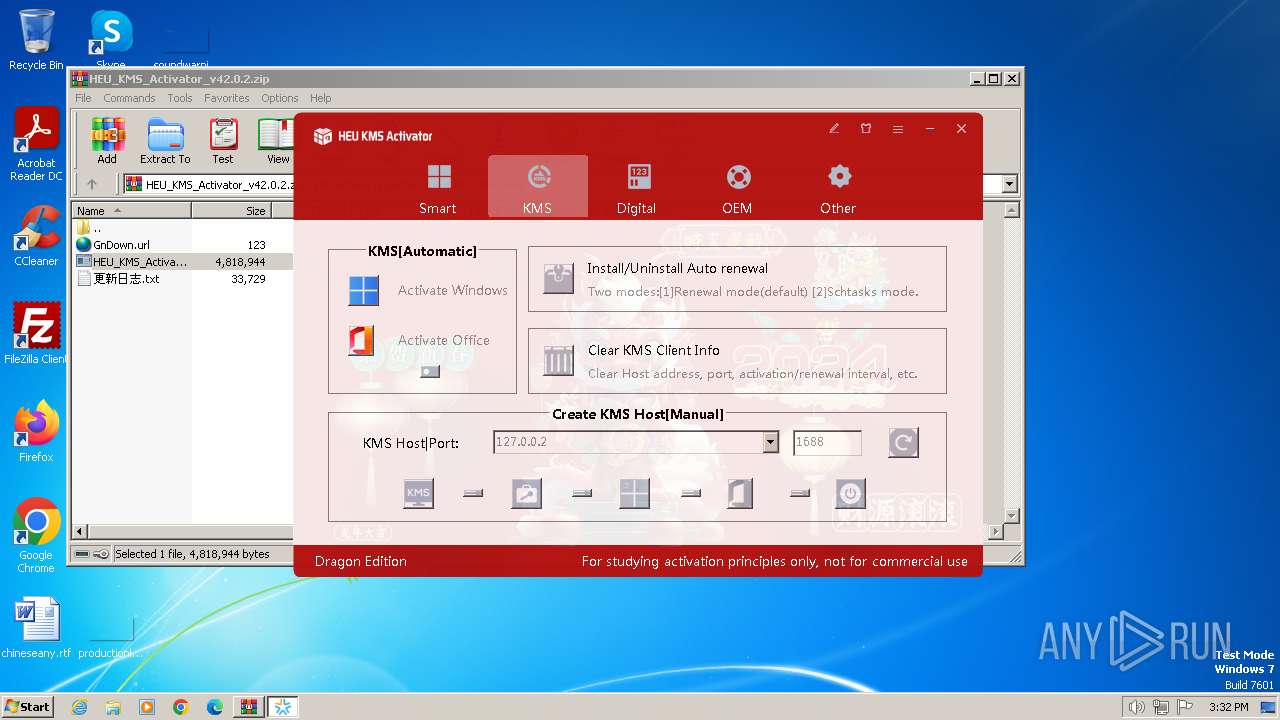
Task: Click the Activate Office label
Action: click(x=444, y=340)
